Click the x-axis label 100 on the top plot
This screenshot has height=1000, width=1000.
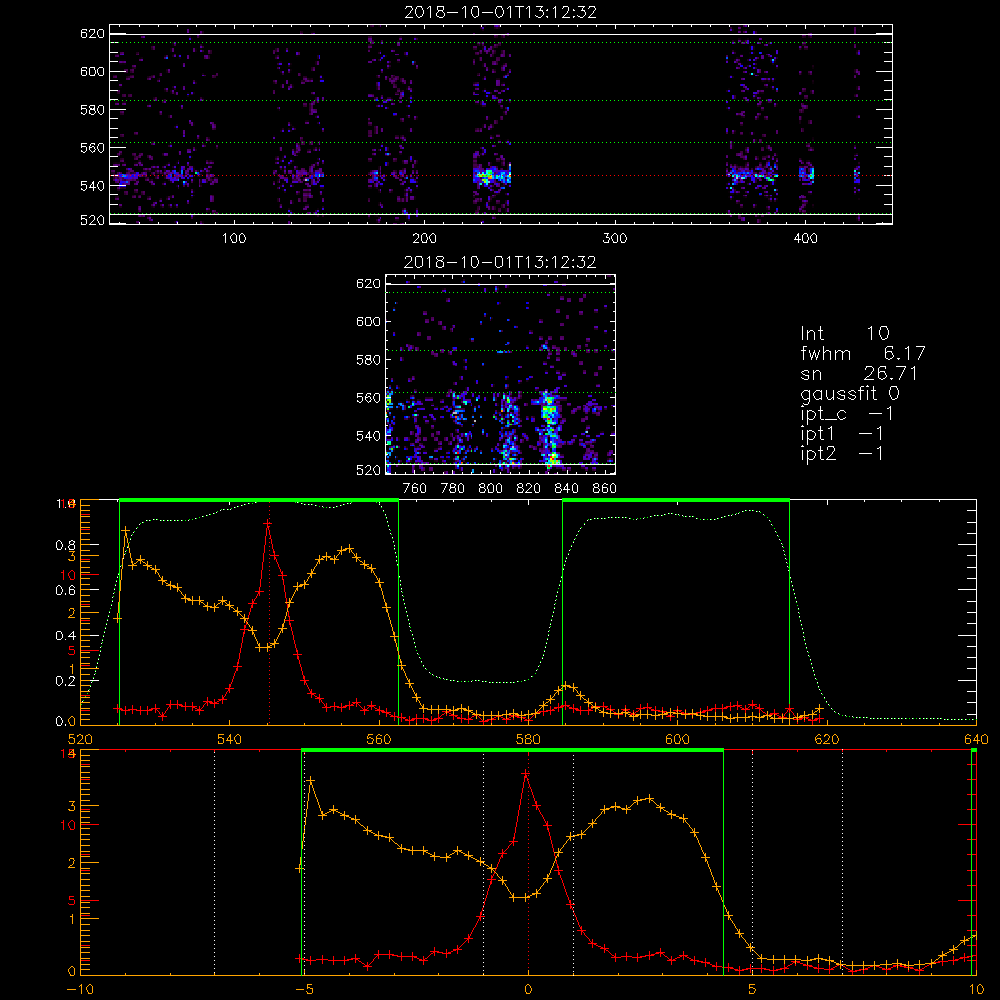pyautogui.click(x=234, y=238)
